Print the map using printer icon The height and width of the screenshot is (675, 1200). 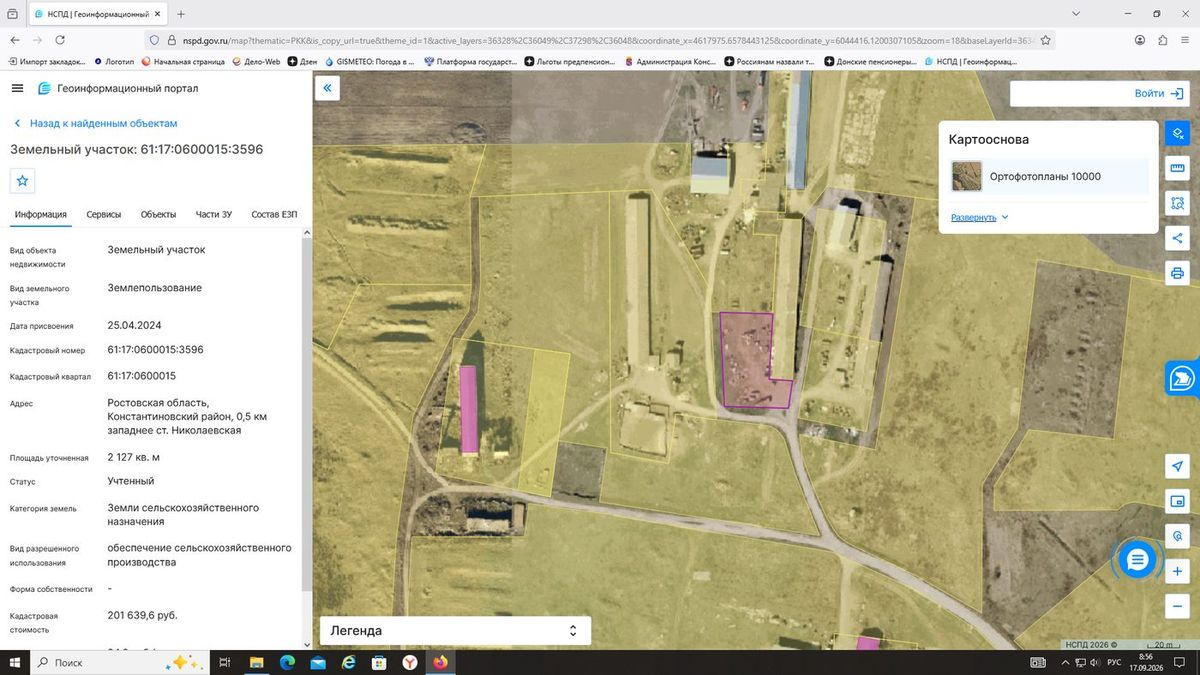(x=1177, y=273)
